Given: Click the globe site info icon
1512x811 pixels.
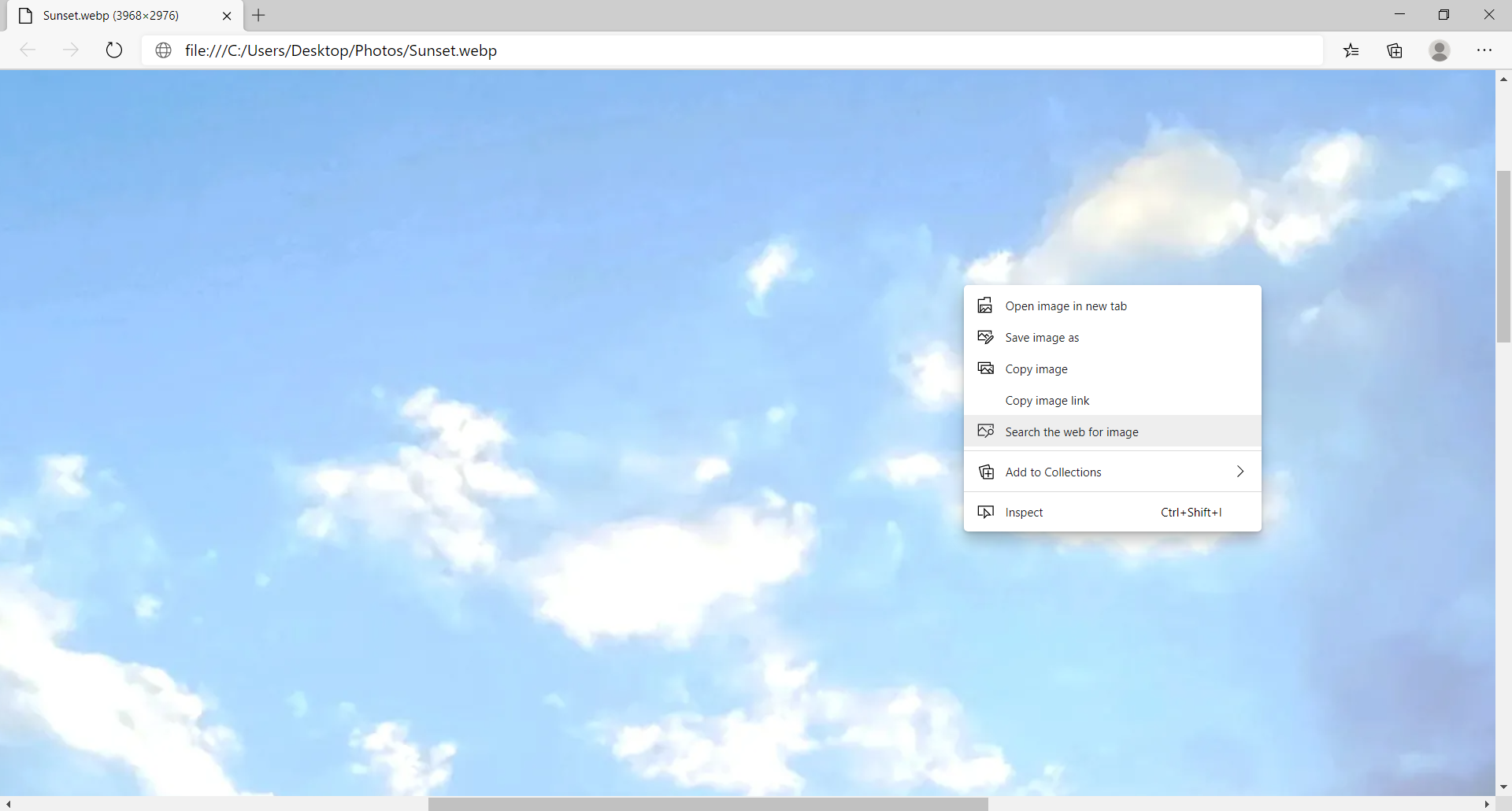Looking at the screenshot, I should (x=164, y=50).
